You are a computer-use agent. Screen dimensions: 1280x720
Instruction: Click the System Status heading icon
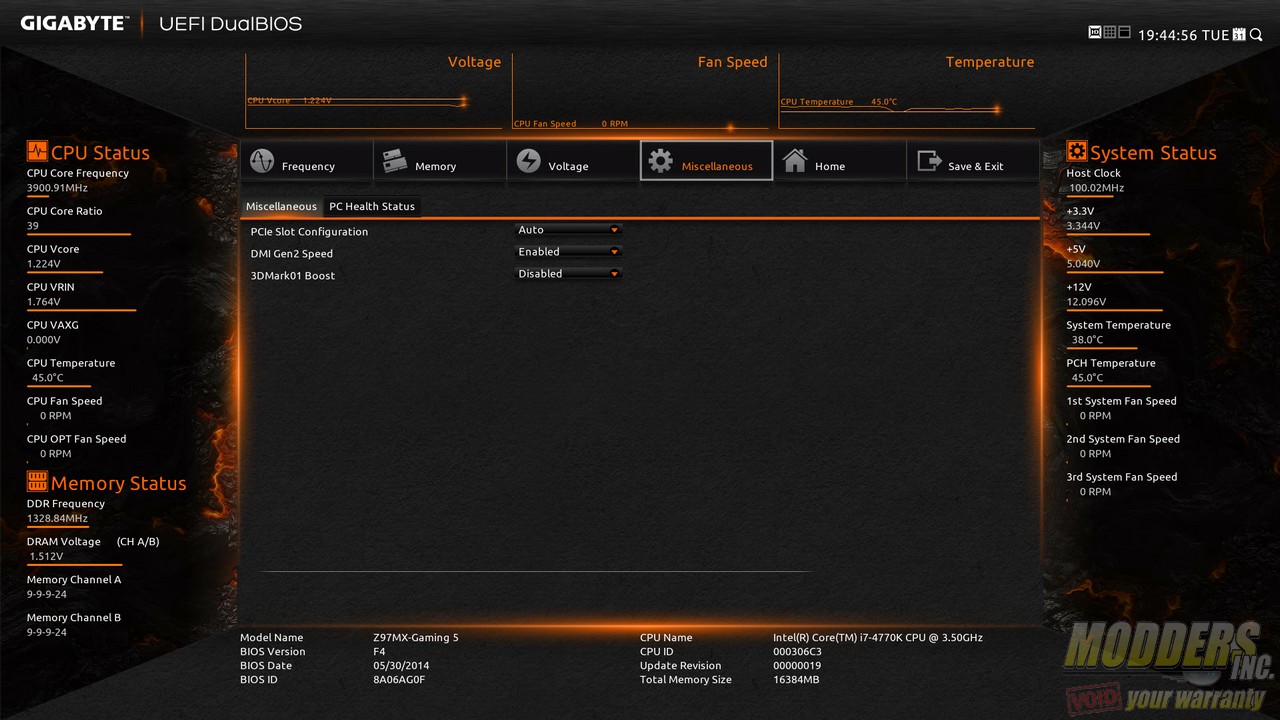pos(1077,151)
